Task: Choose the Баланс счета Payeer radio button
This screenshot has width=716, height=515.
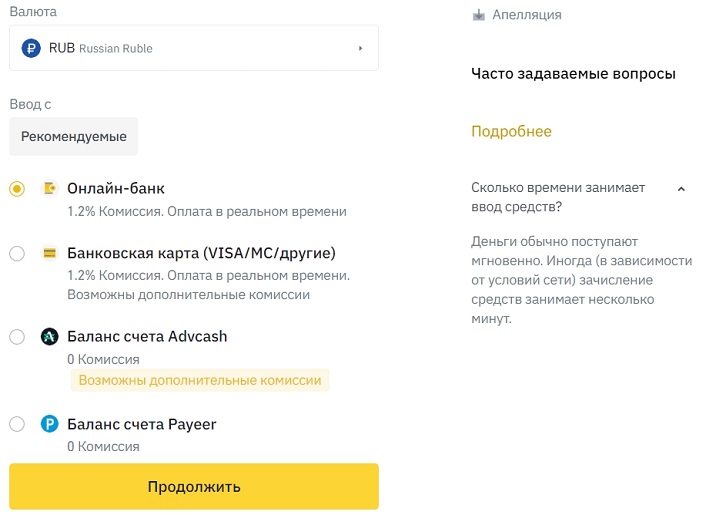Action: point(17,424)
